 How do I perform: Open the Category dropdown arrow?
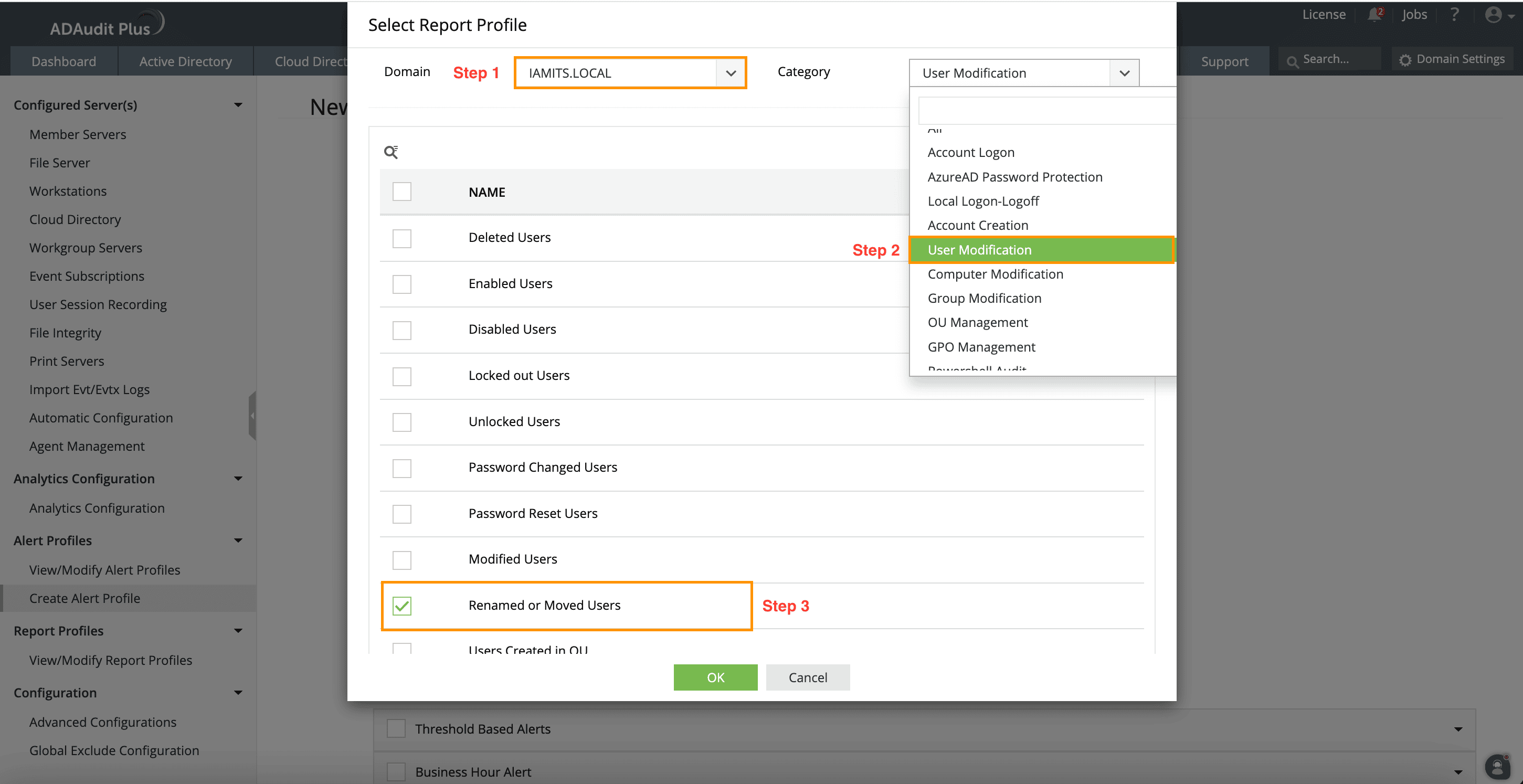click(1124, 73)
